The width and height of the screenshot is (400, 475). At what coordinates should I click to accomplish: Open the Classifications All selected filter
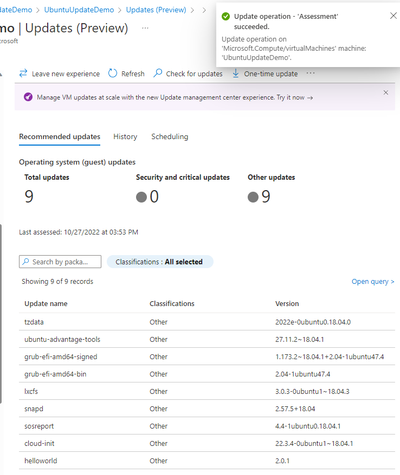[160, 262]
